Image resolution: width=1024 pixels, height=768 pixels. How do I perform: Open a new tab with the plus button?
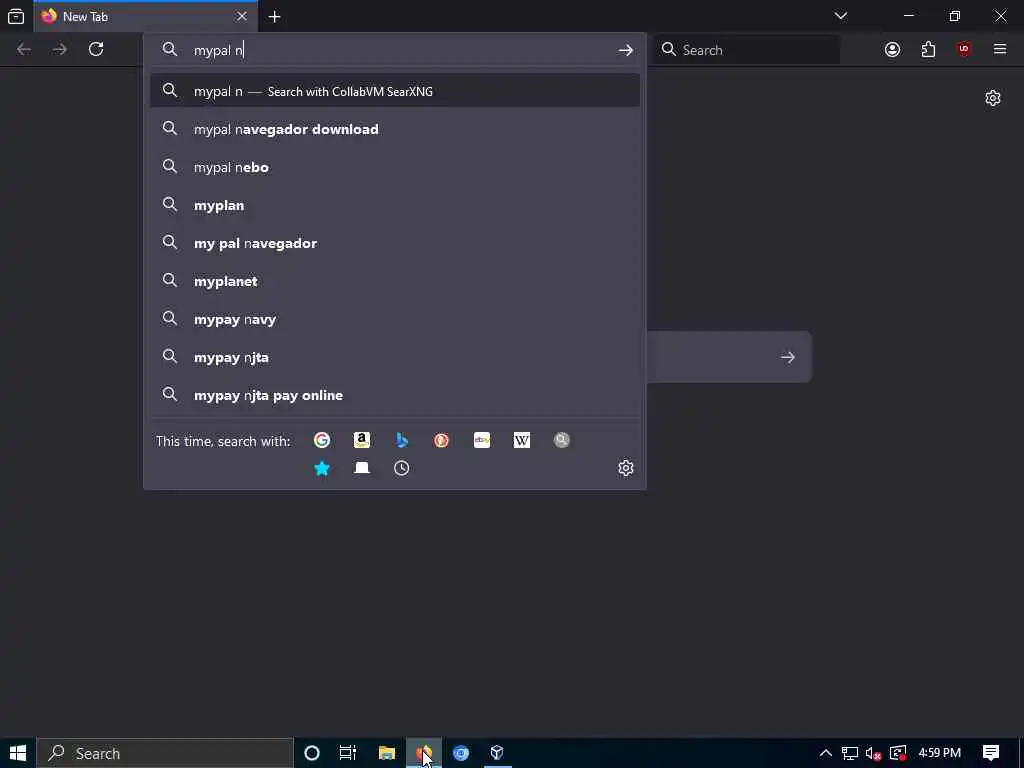click(274, 16)
